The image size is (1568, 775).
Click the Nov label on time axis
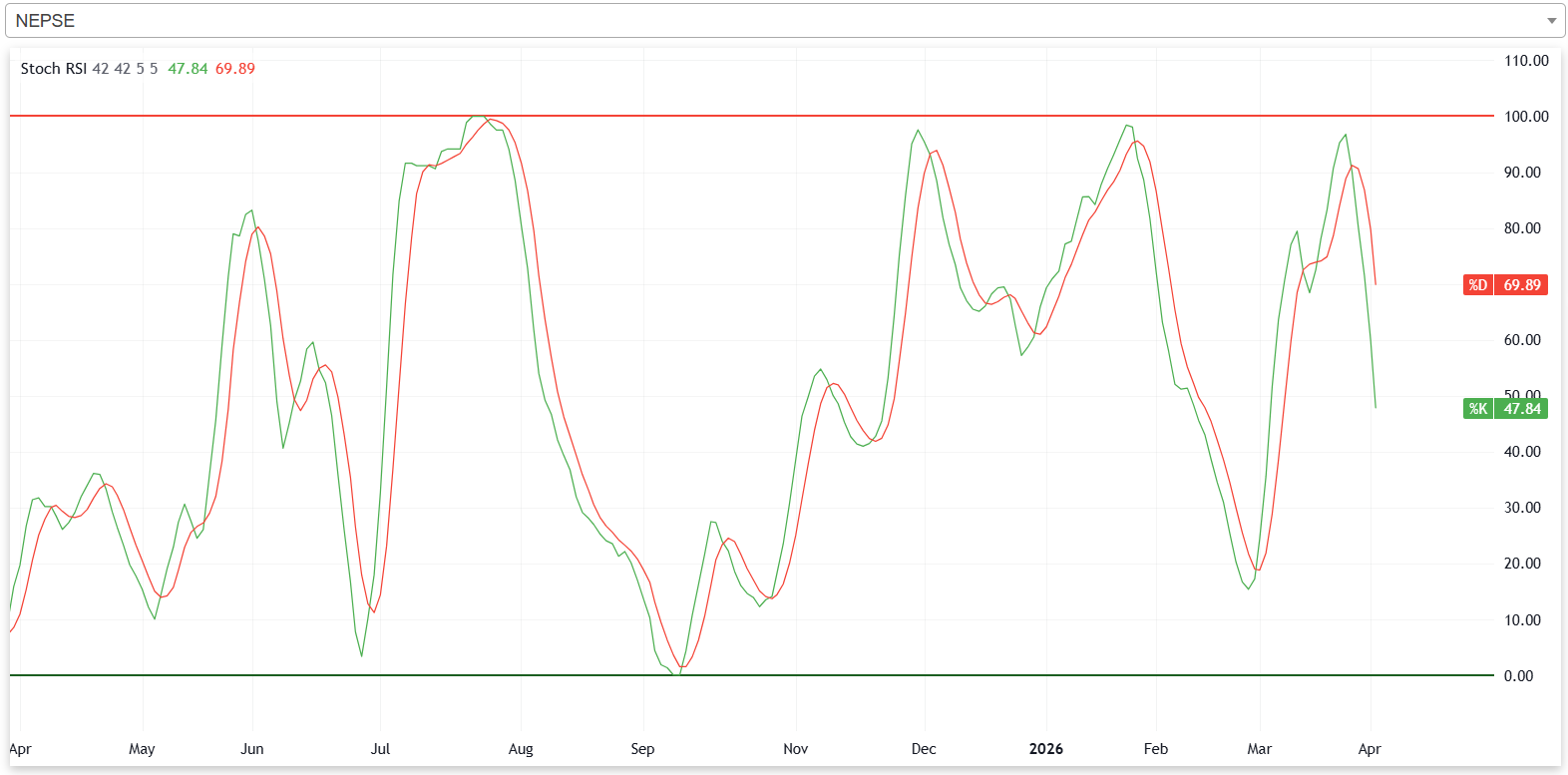[x=795, y=749]
